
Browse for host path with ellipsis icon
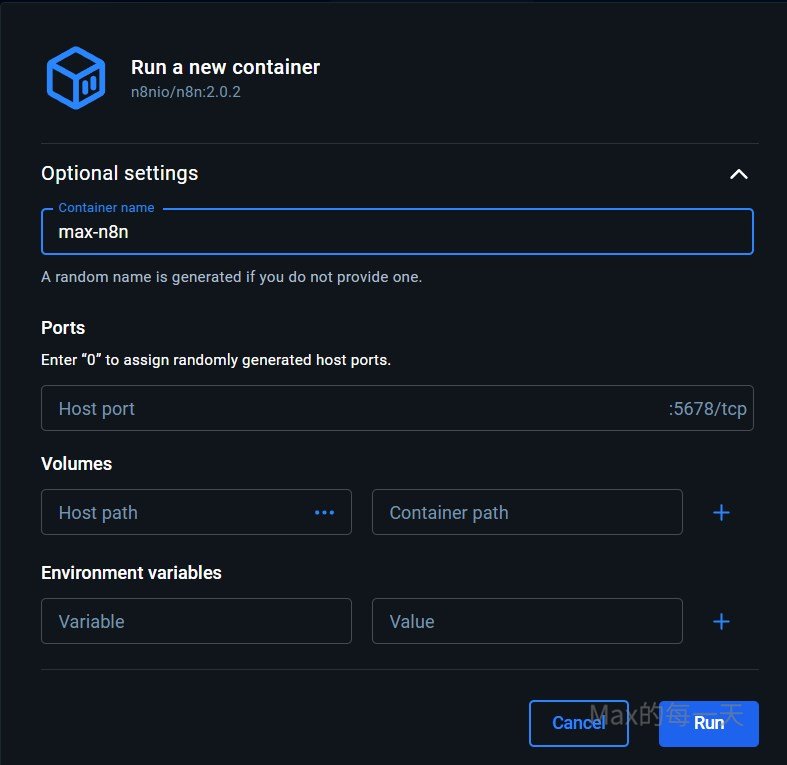click(324, 512)
